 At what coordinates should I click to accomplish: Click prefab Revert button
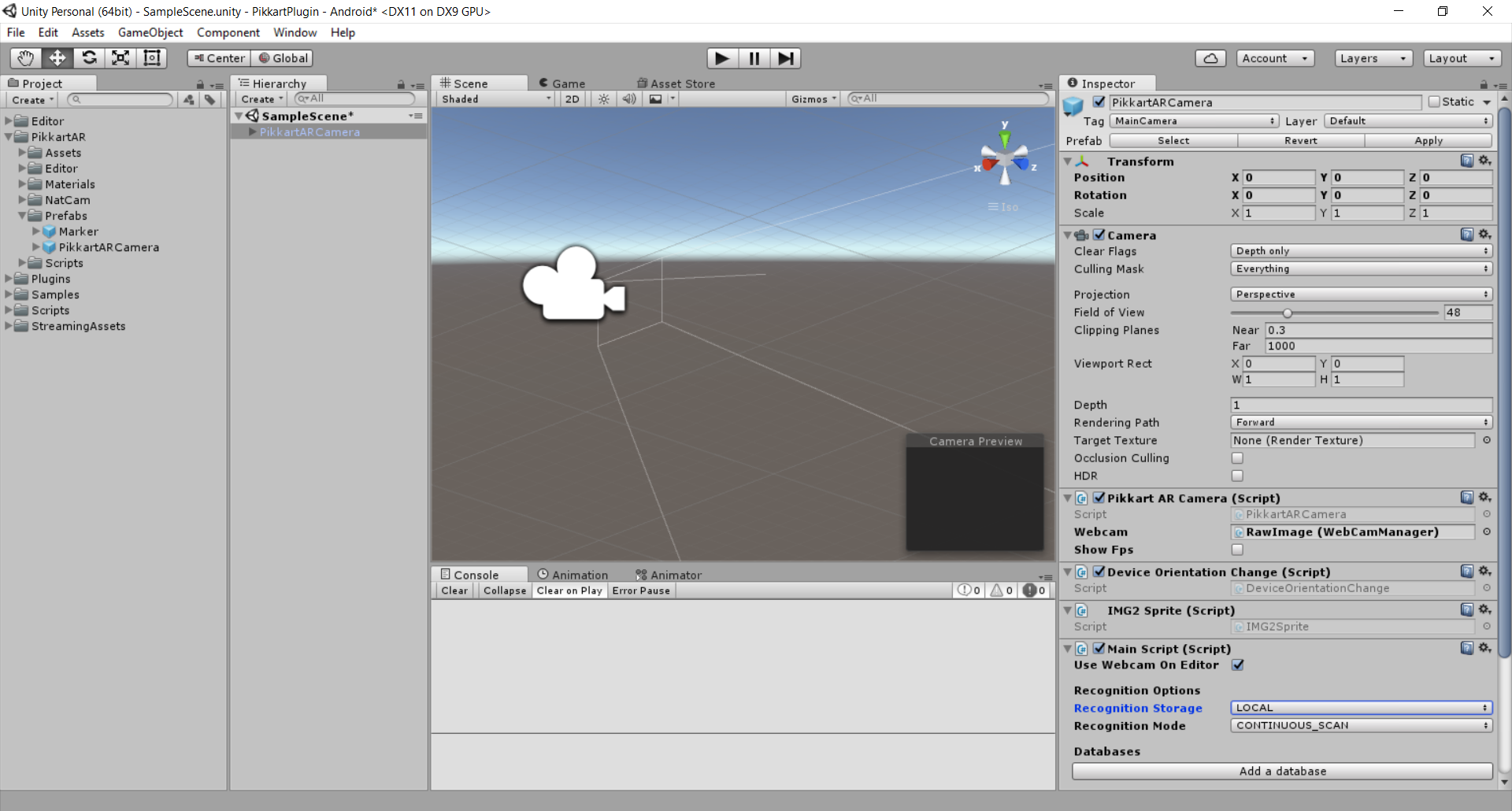(x=1301, y=141)
